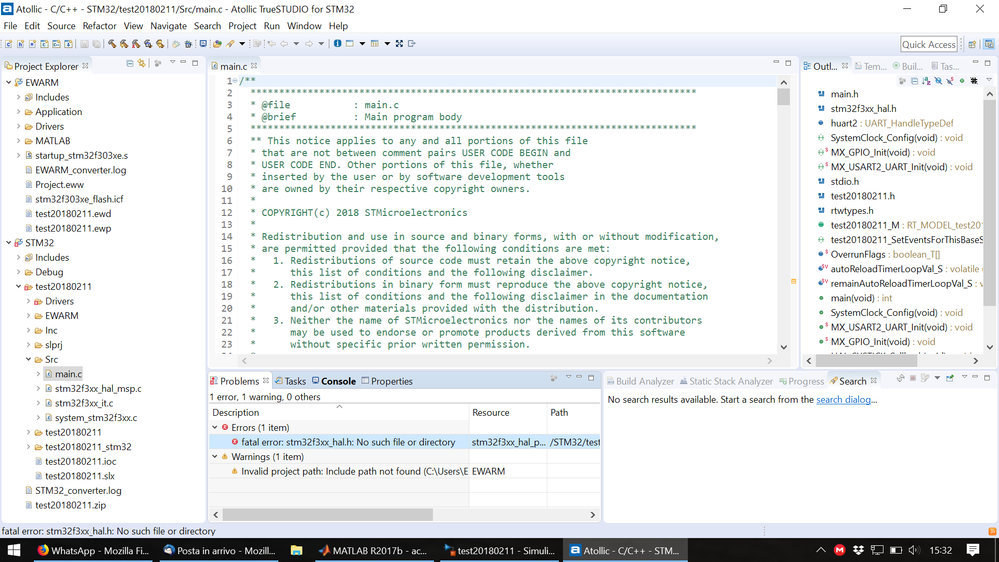Click the blue Information Center icon
The height and width of the screenshot is (562, 999).
337,43
